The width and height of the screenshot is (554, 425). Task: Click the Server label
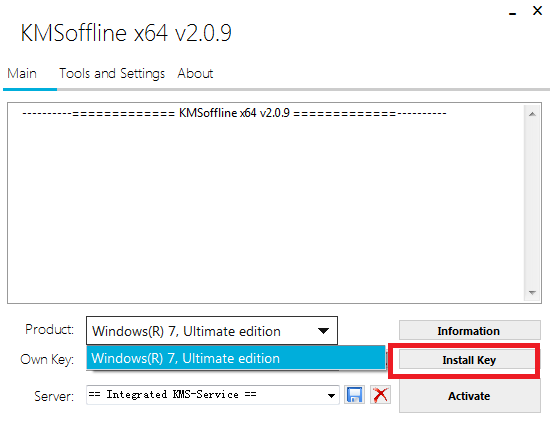[54, 396]
